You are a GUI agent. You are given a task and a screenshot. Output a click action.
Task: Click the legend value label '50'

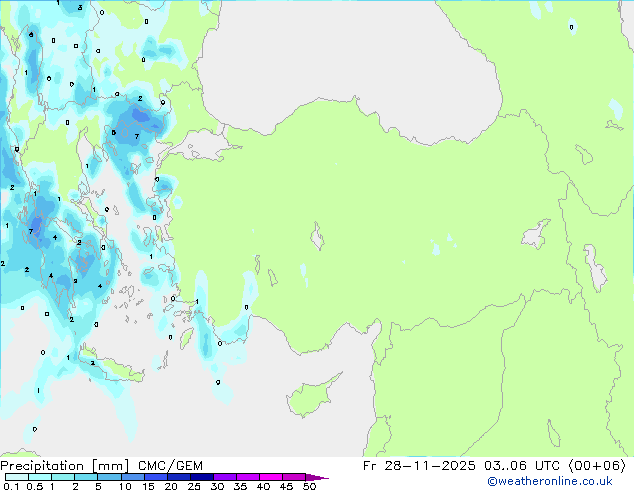[x=309, y=486]
